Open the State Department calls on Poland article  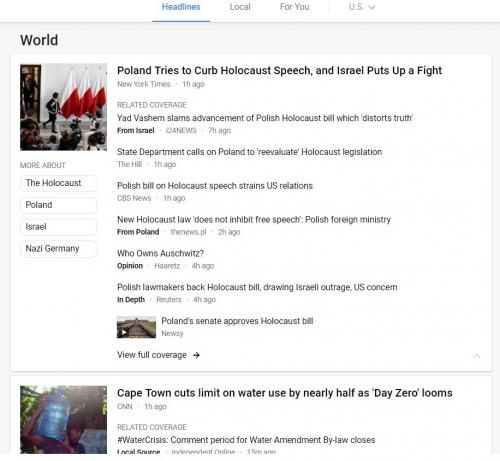pyautogui.click(x=249, y=152)
